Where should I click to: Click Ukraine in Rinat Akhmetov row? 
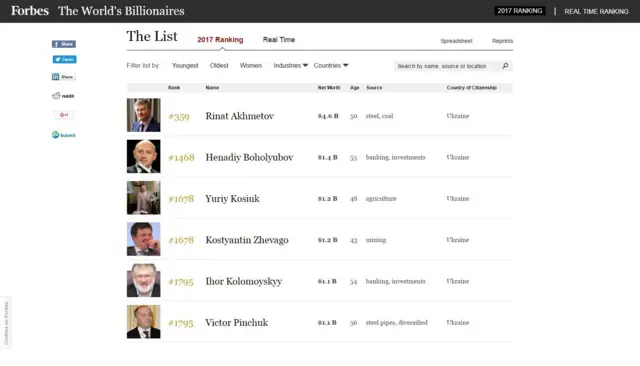(458, 116)
